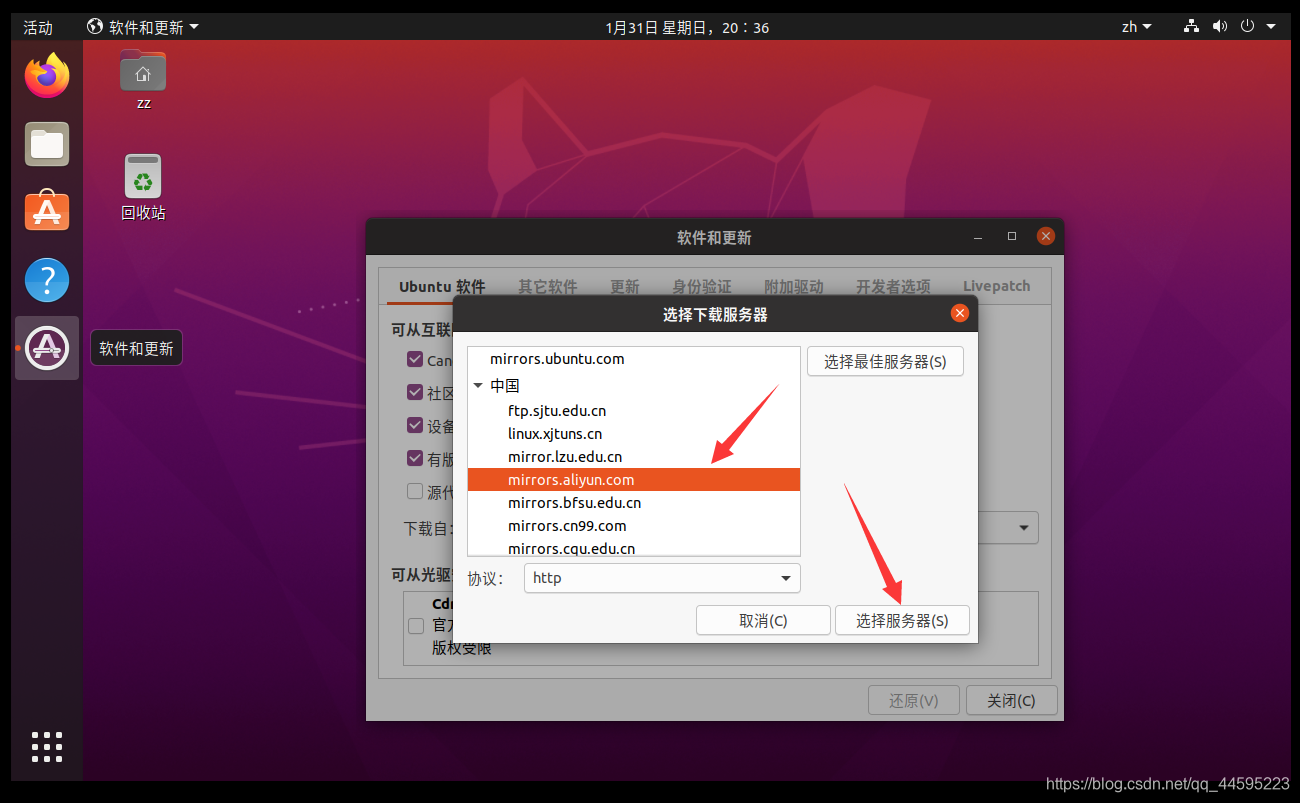Screen dimensions: 1300x803
Task: Switch to the Ubuntu 软件 tab
Action: tap(442, 286)
